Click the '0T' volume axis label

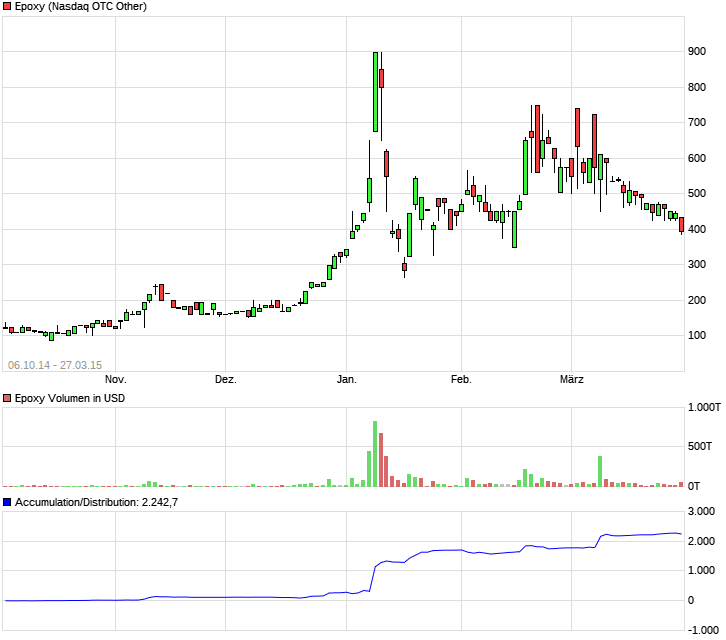point(694,486)
